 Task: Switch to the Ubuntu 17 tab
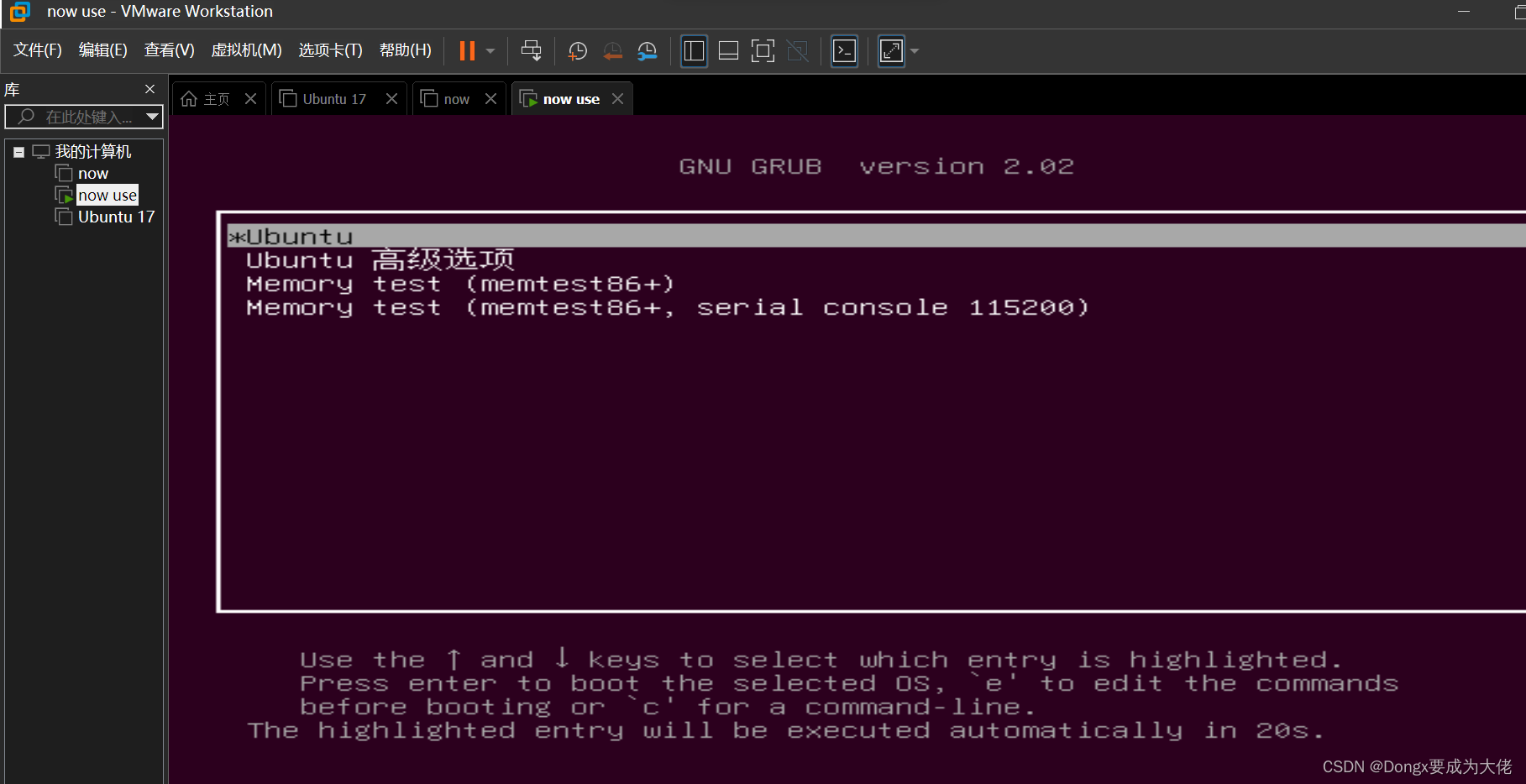(x=333, y=98)
